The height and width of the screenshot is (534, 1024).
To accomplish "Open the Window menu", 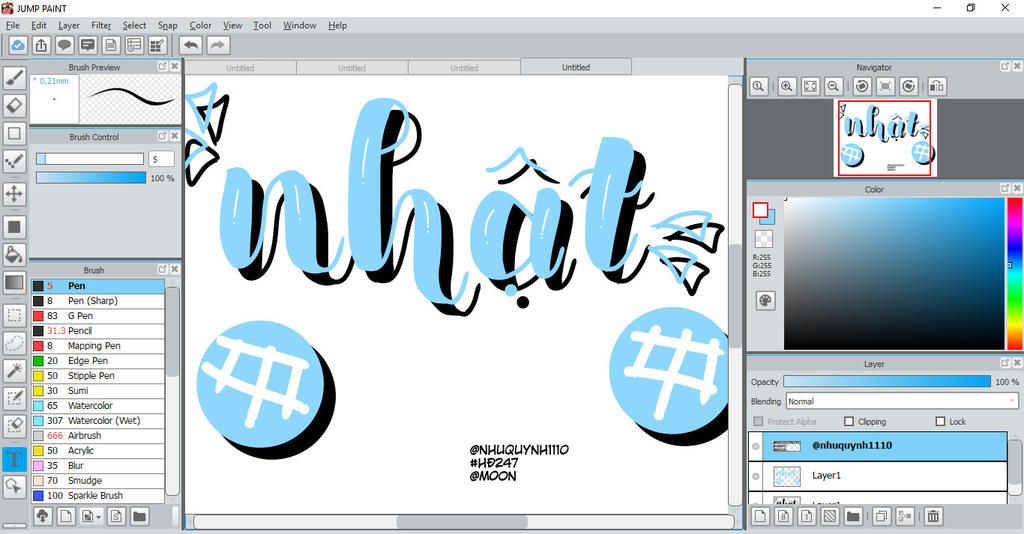I will click(300, 25).
